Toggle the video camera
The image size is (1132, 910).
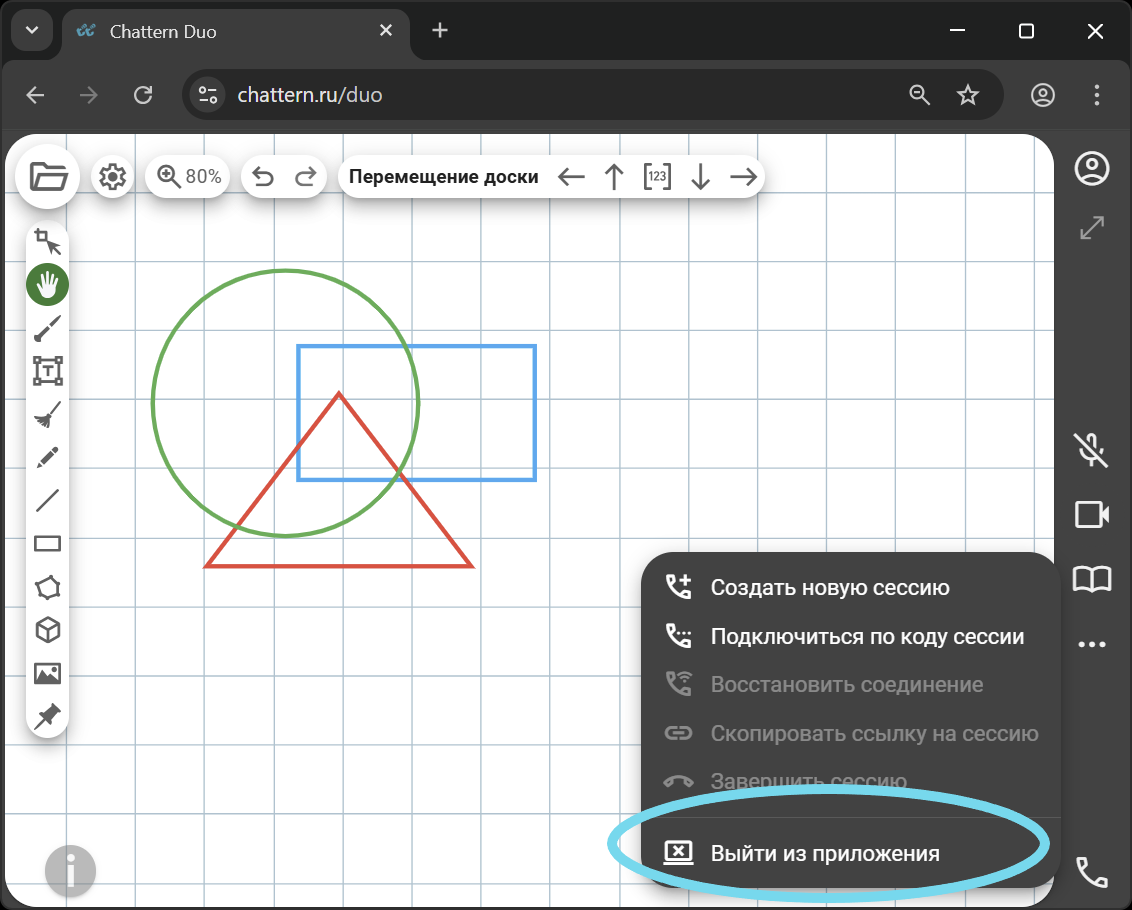pos(1092,515)
